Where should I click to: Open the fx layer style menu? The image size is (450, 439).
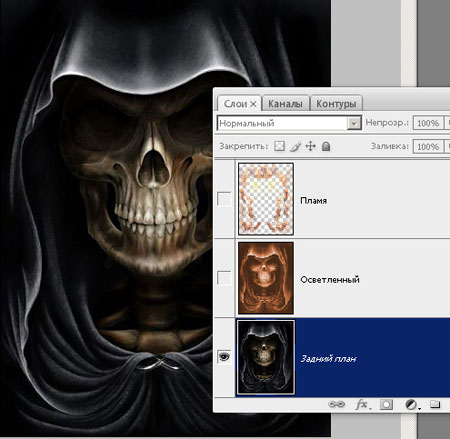[362, 405]
